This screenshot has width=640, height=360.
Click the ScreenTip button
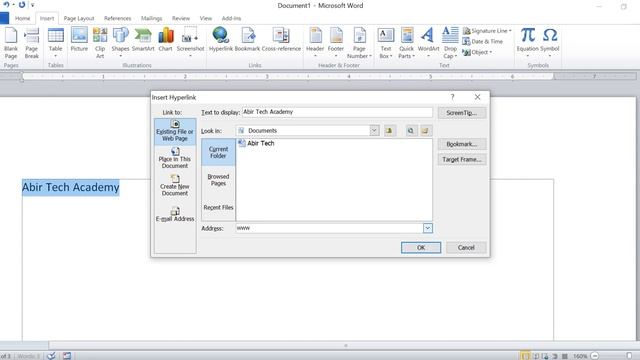462,113
